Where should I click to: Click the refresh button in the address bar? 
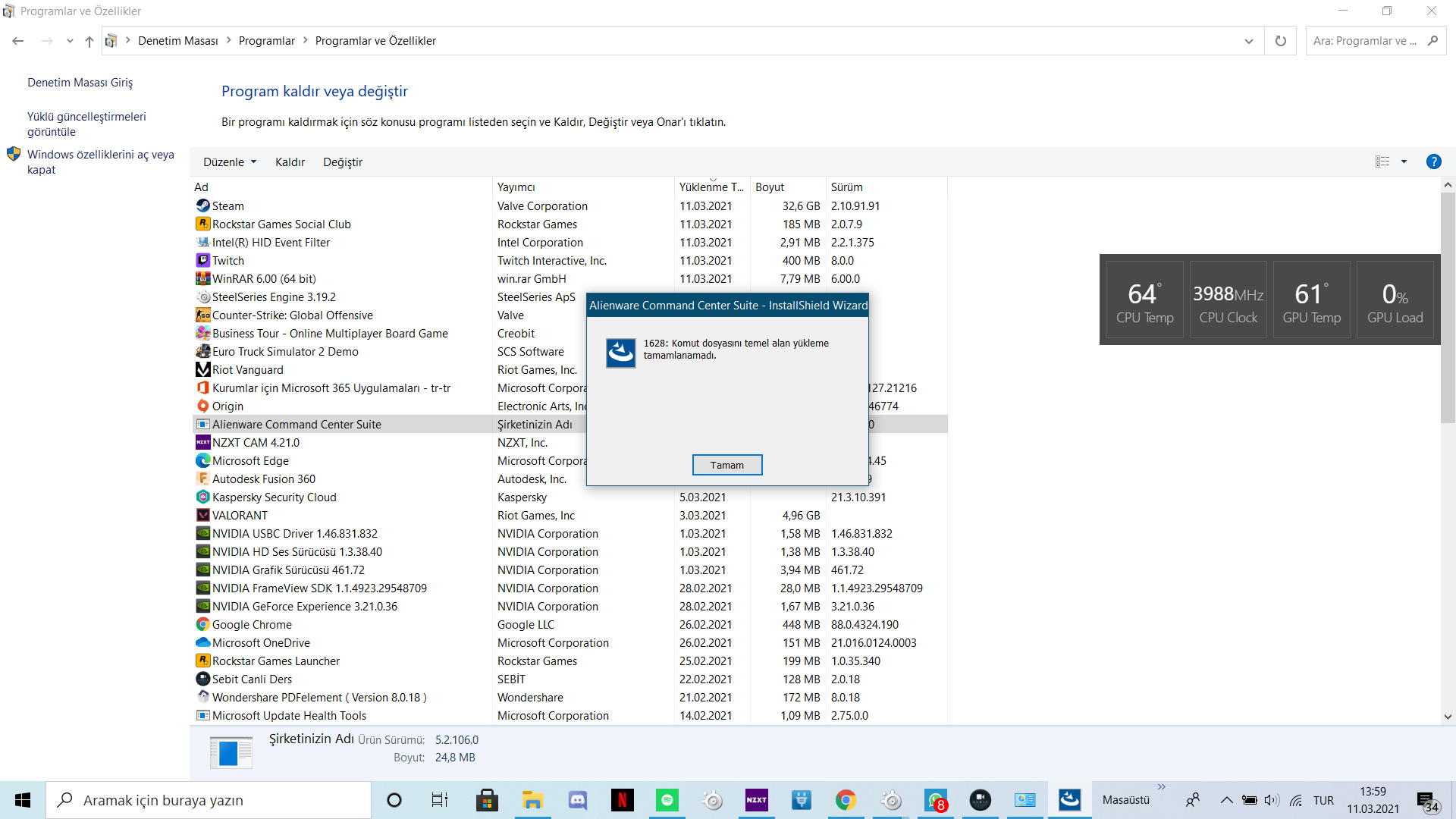pyautogui.click(x=1281, y=41)
